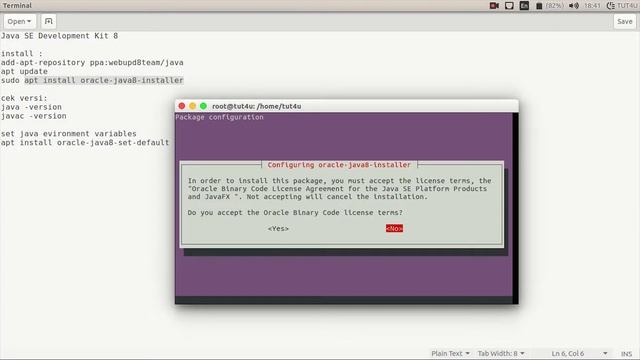The width and height of the screenshot is (640, 360).
Task: Click the line 'add-apt-repository ppa:webupd8team/java'
Action: pos(92,62)
